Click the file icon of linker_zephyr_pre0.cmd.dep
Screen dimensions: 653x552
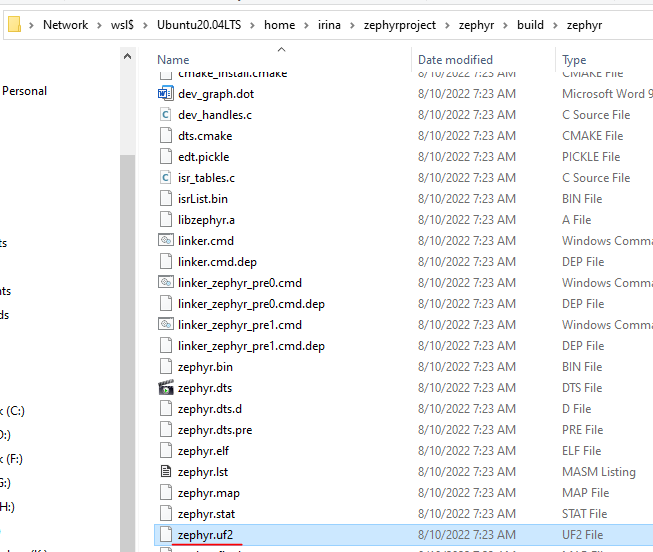[166, 303]
